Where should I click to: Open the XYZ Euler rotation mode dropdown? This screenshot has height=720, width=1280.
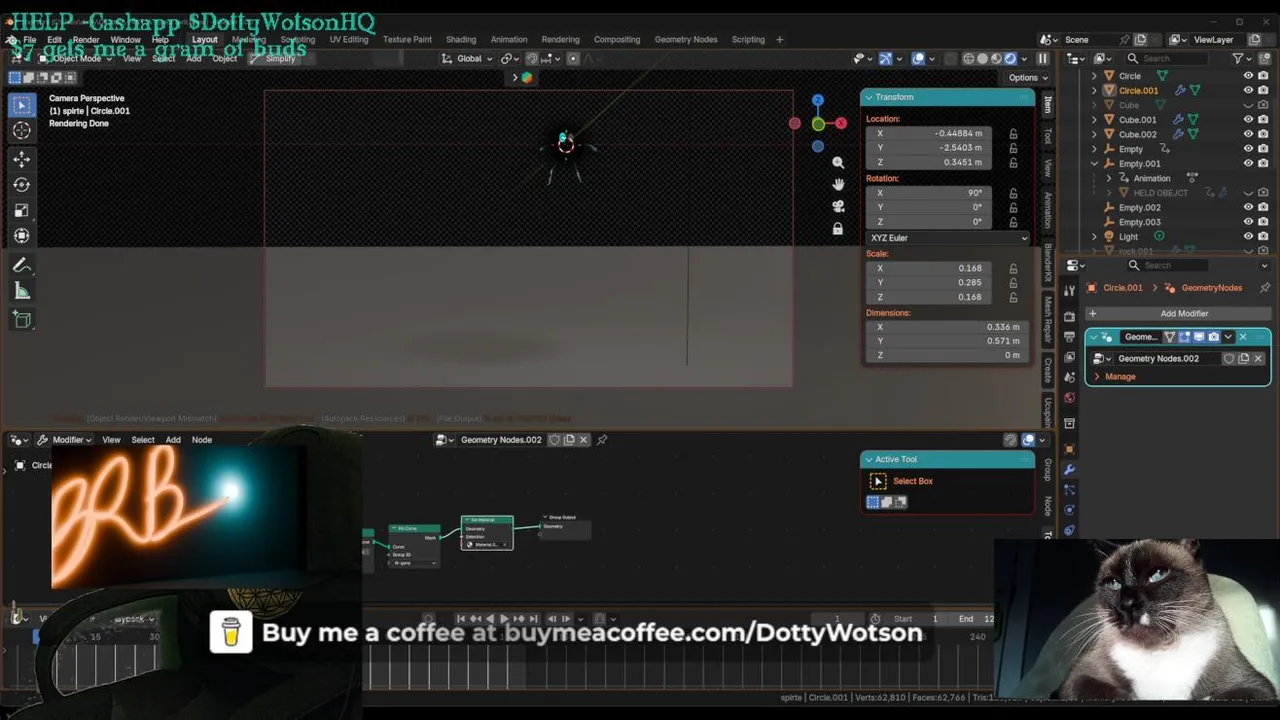pos(947,238)
